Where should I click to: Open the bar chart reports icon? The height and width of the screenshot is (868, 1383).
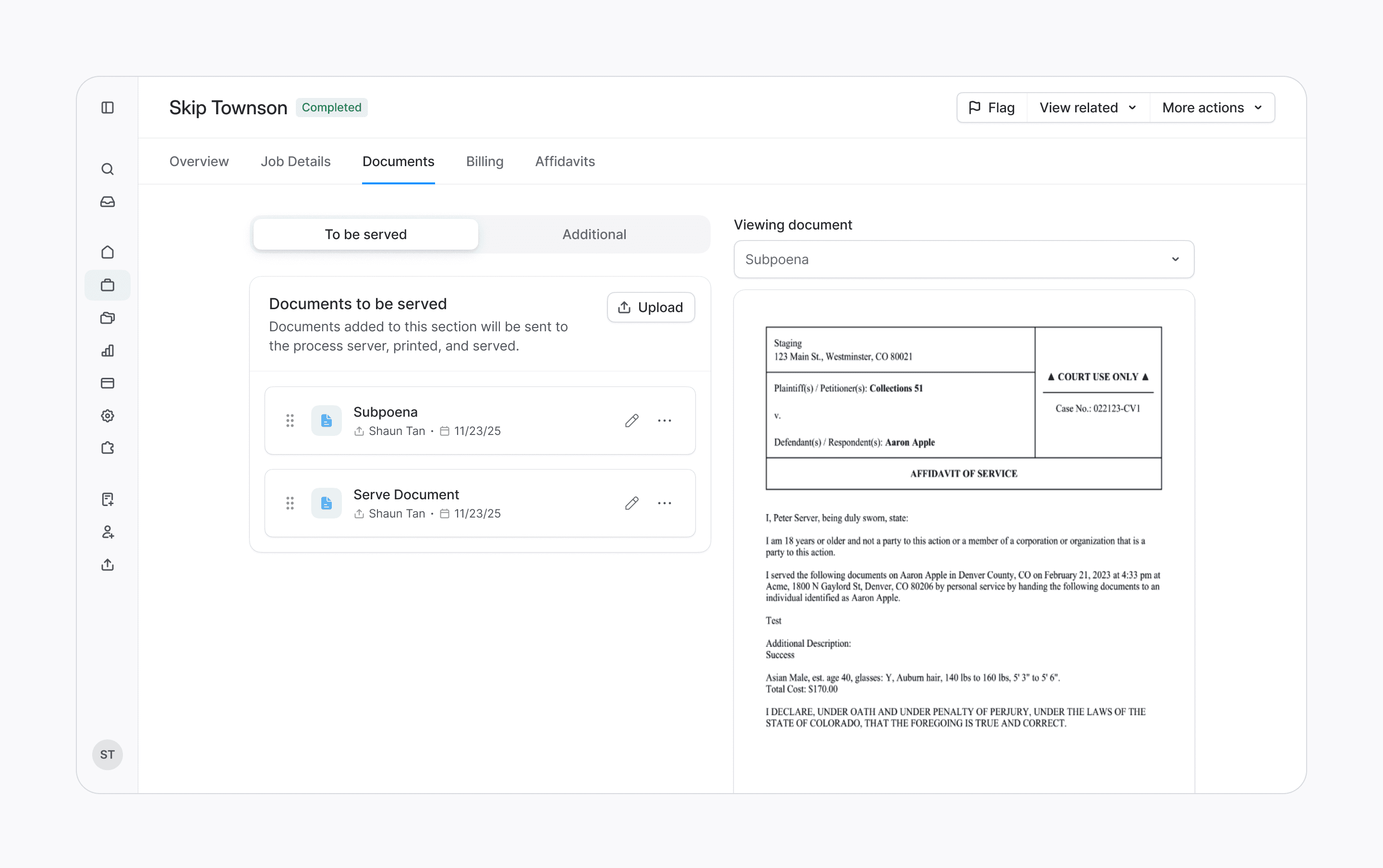pyautogui.click(x=108, y=351)
